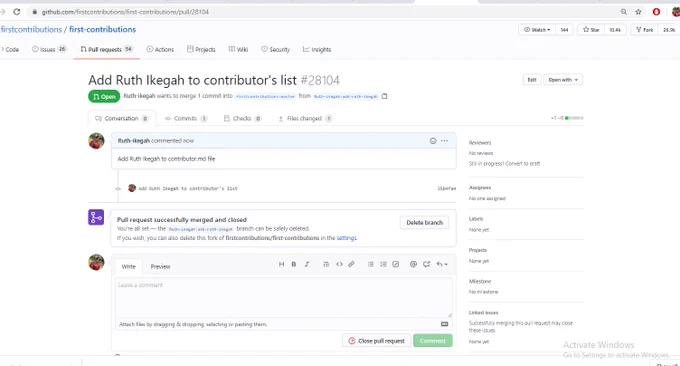This screenshot has width=680, height=366.
Task: View the stargazers count
Action: click(615, 30)
